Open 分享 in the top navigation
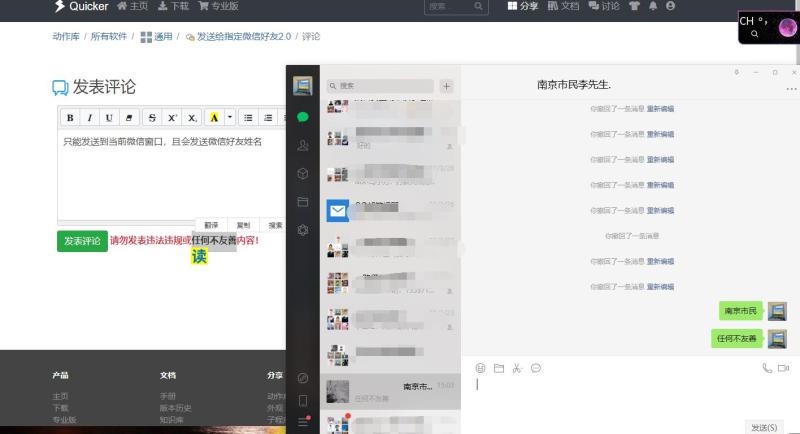800x434 pixels. 523,6
